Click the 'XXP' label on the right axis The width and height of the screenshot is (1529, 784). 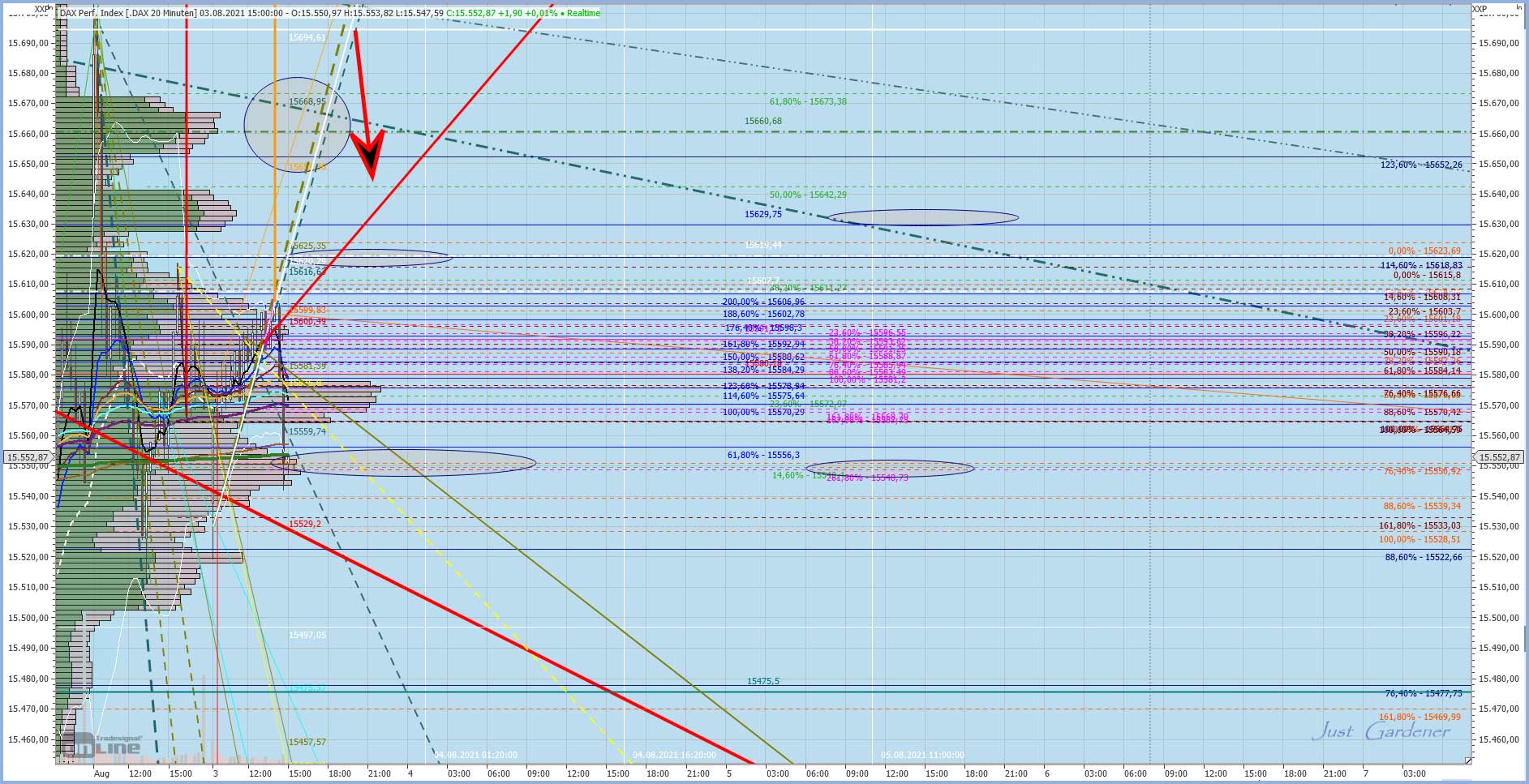(x=1480, y=9)
